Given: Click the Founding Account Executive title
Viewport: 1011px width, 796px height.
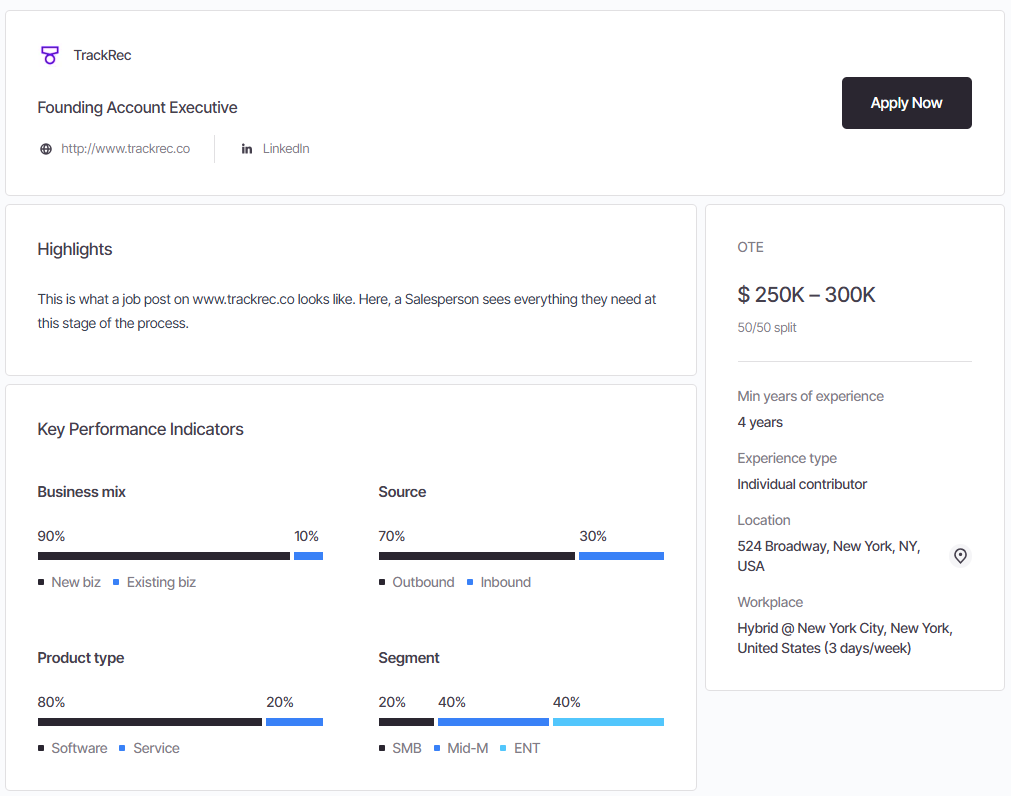Looking at the screenshot, I should pos(137,108).
